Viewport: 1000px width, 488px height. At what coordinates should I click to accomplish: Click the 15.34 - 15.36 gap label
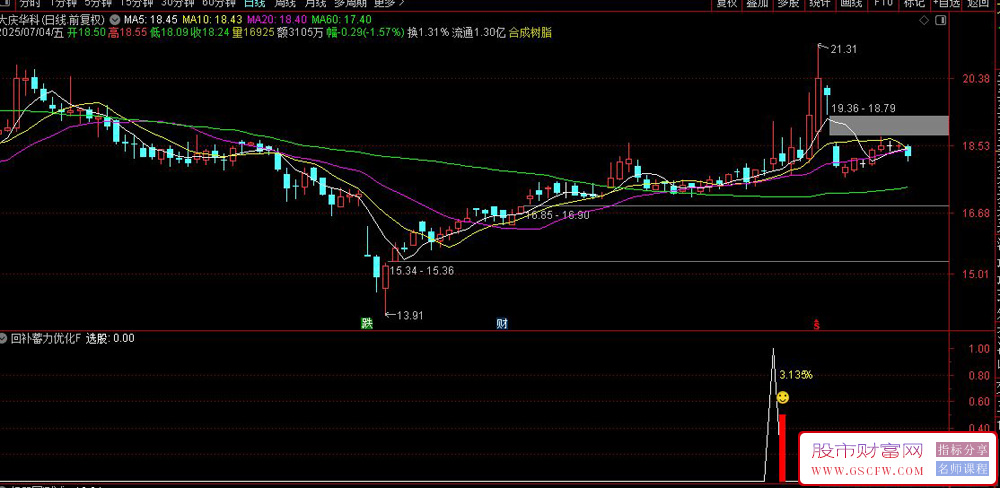(422, 270)
